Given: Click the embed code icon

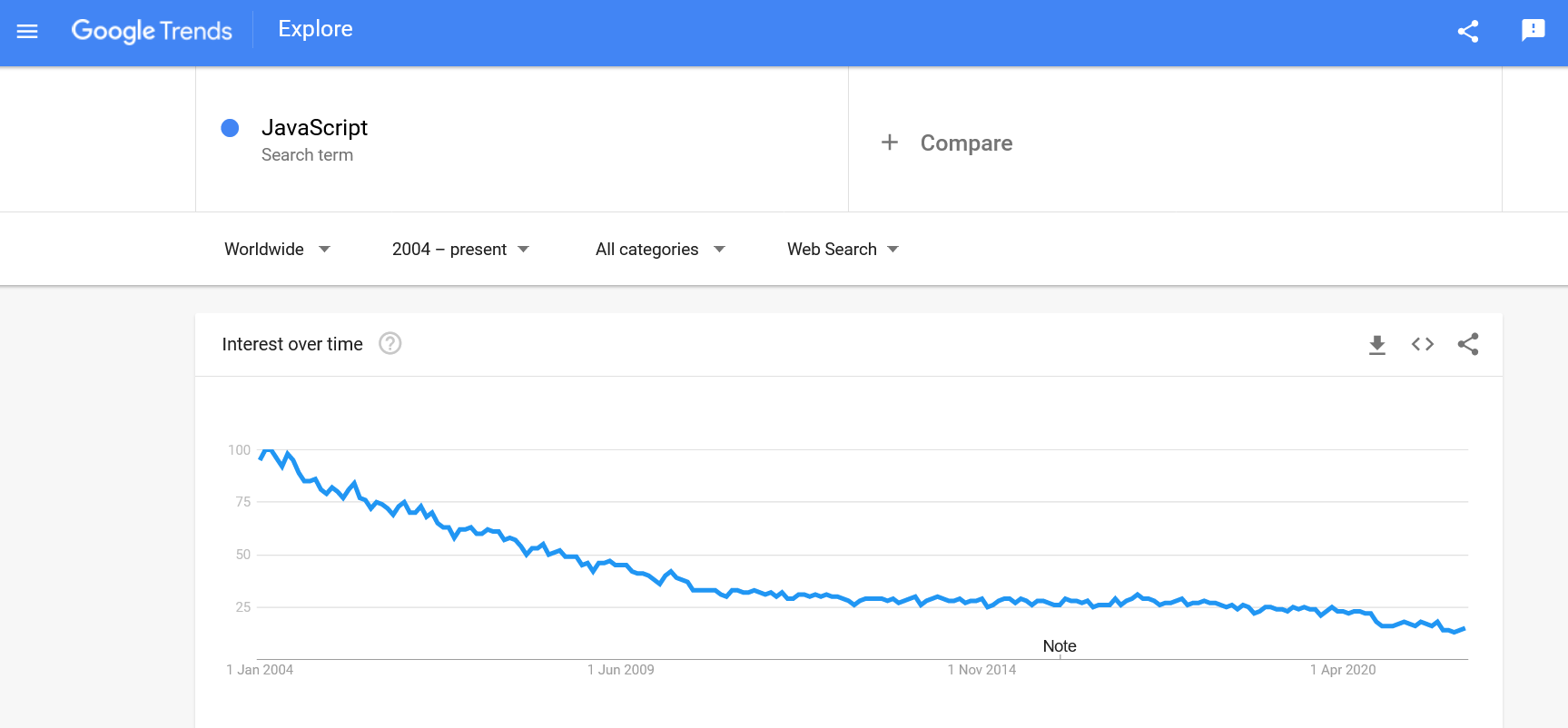Looking at the screenshot, I should pyautogui.click(x=1422, y=344).
